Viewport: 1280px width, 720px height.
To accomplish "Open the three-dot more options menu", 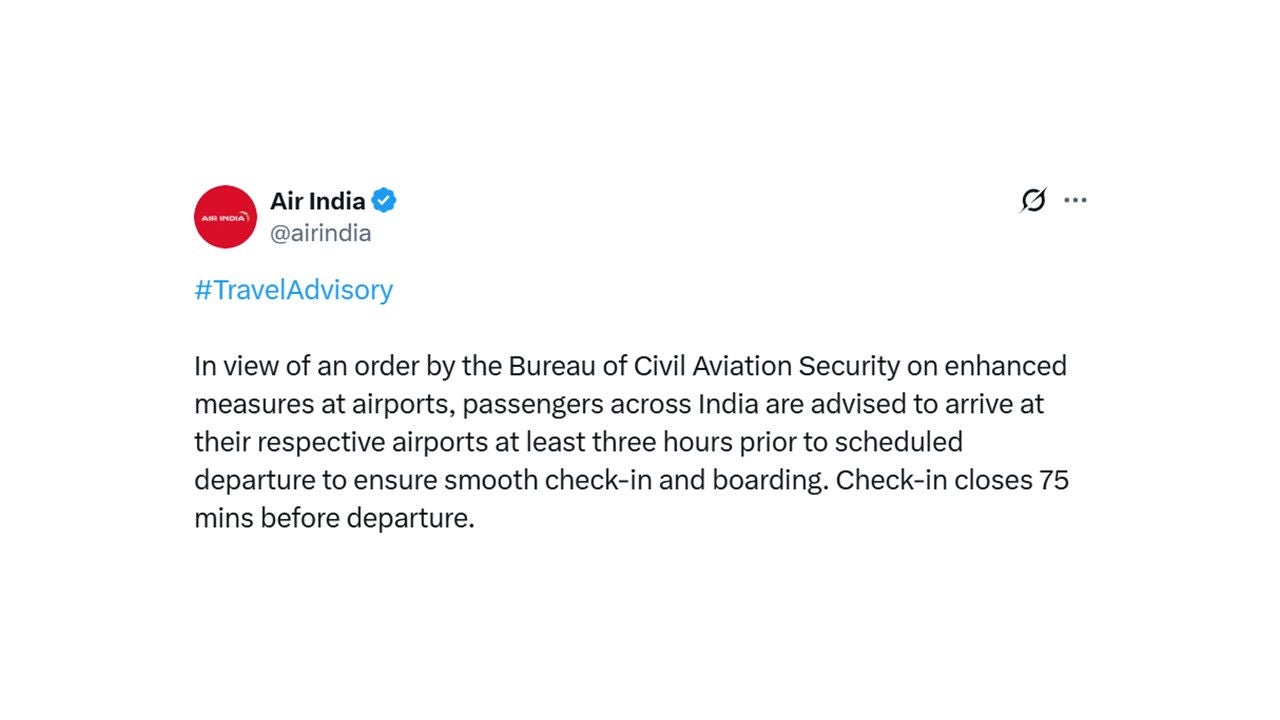I will coord(1075,200).
